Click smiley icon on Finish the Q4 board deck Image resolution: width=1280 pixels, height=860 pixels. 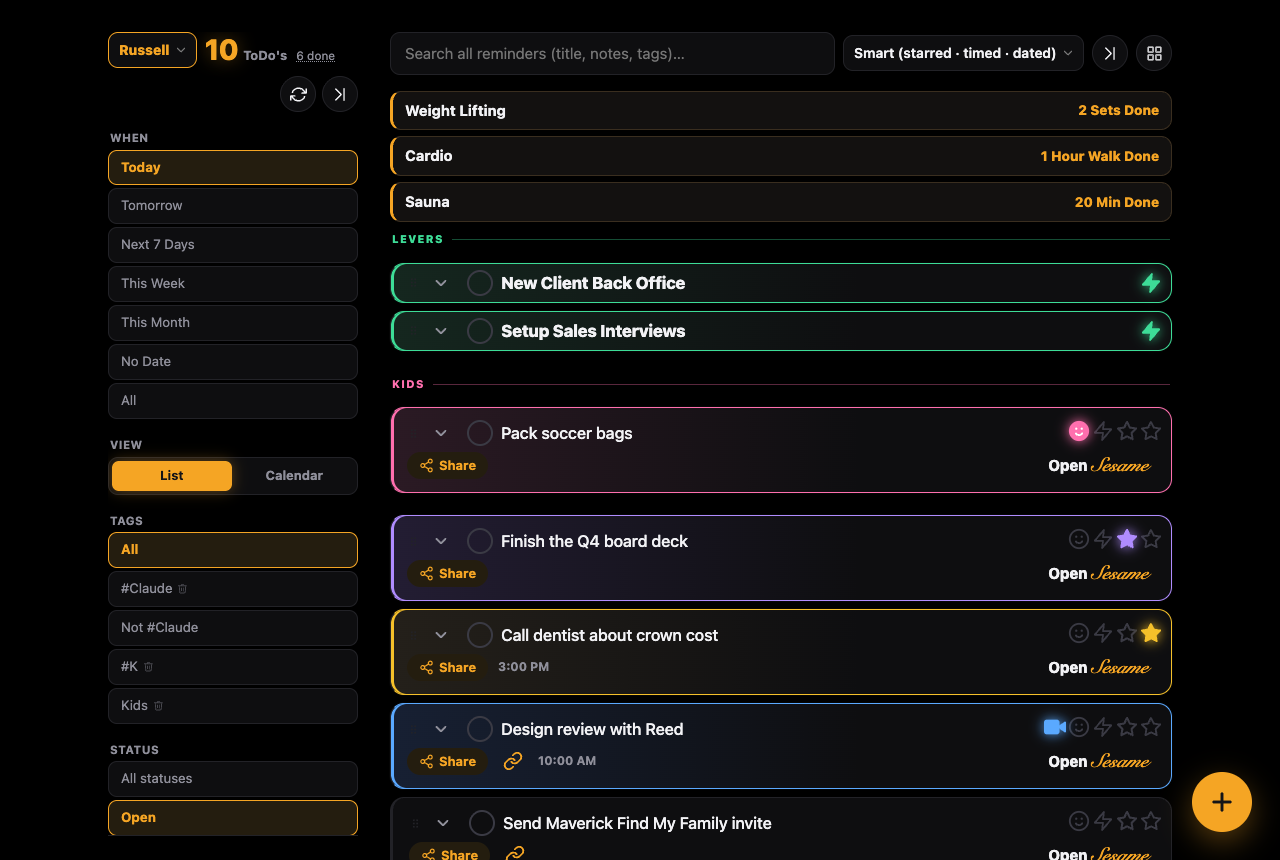[x=1079, y=539]
